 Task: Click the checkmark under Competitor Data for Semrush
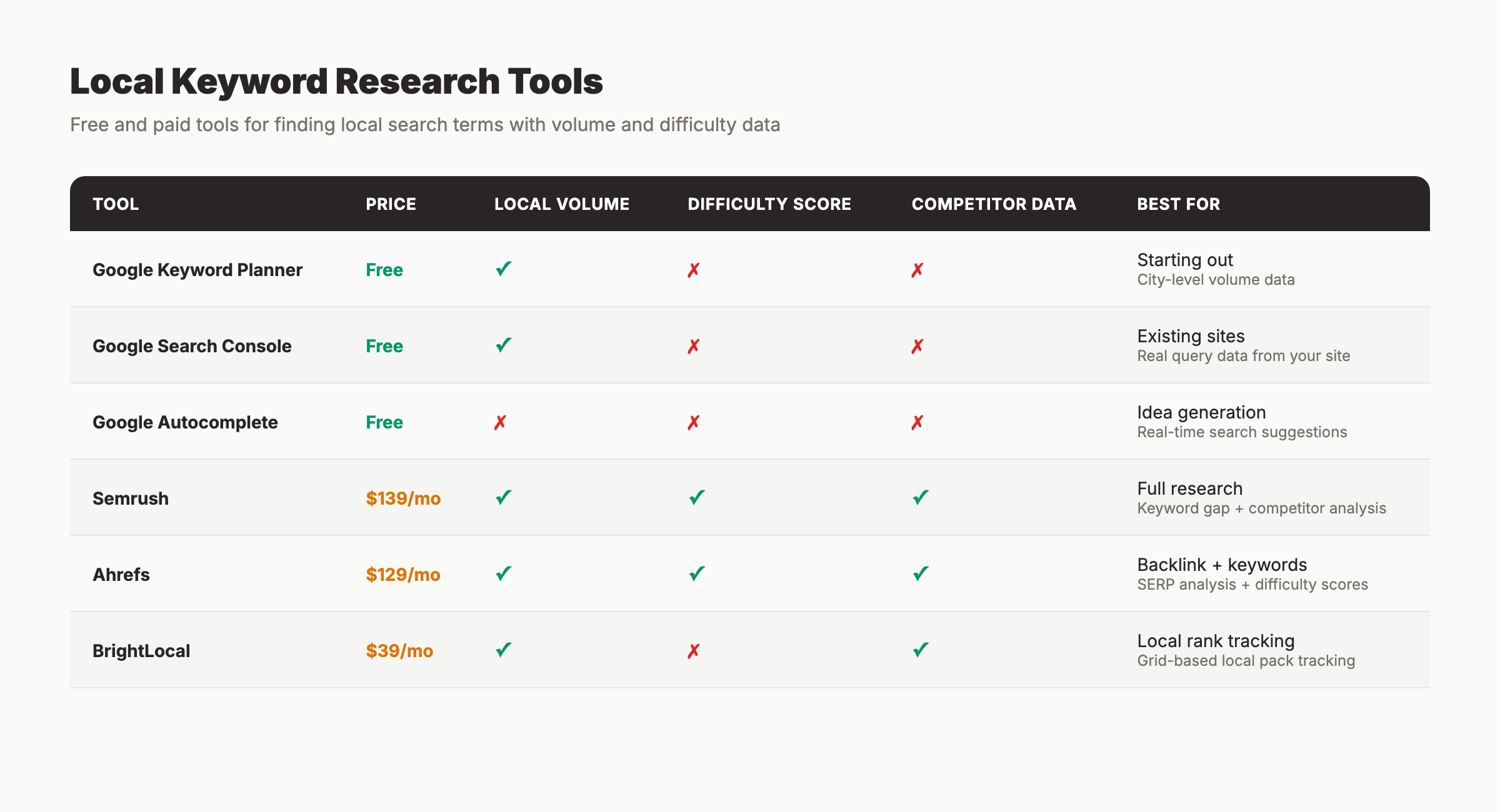pos(919,497)
